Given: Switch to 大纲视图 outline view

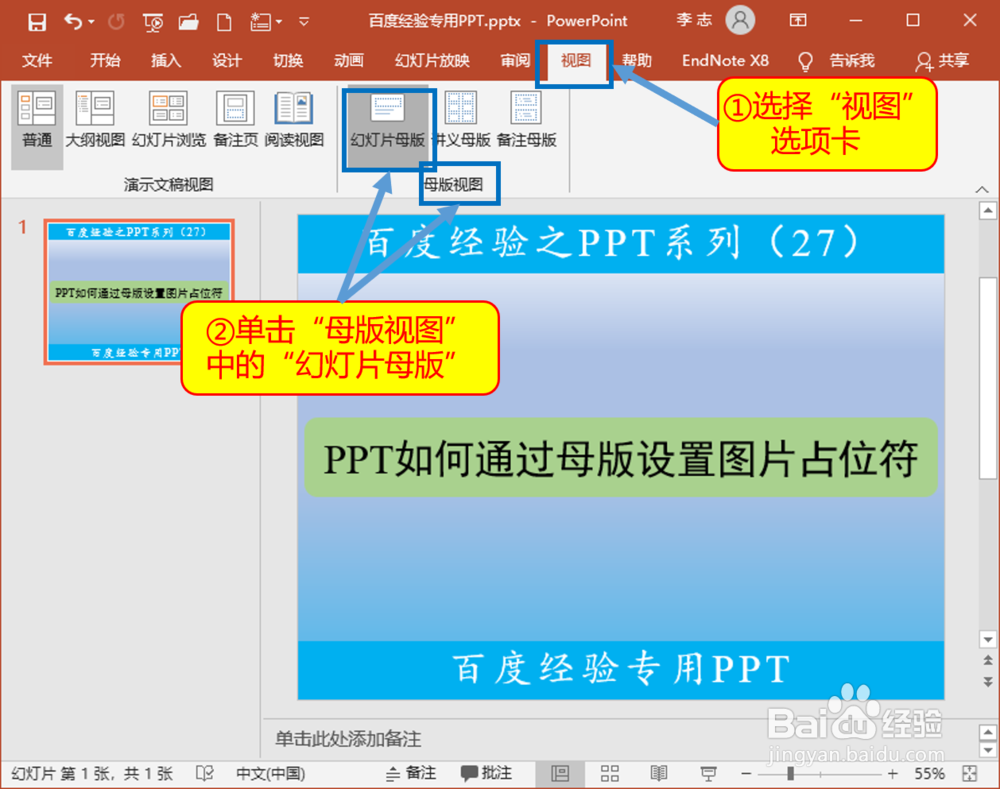Looking at the screenshot, I should click(x=95, y=120).
